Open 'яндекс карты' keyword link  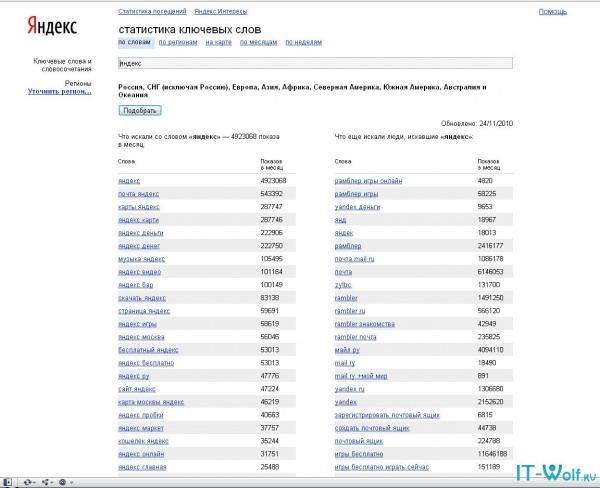click(139, 220)
